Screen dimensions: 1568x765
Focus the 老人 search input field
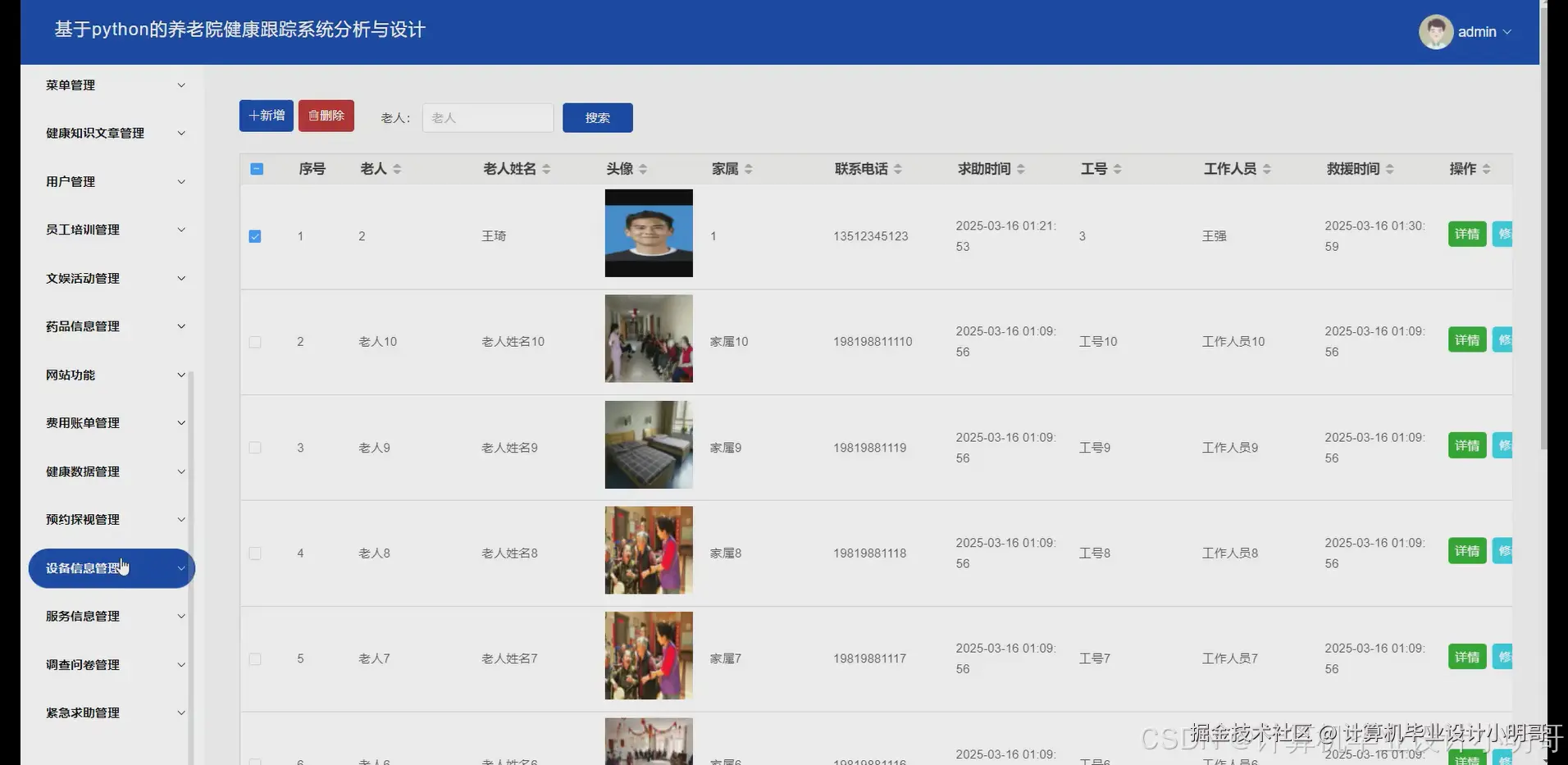pos(488,118)
